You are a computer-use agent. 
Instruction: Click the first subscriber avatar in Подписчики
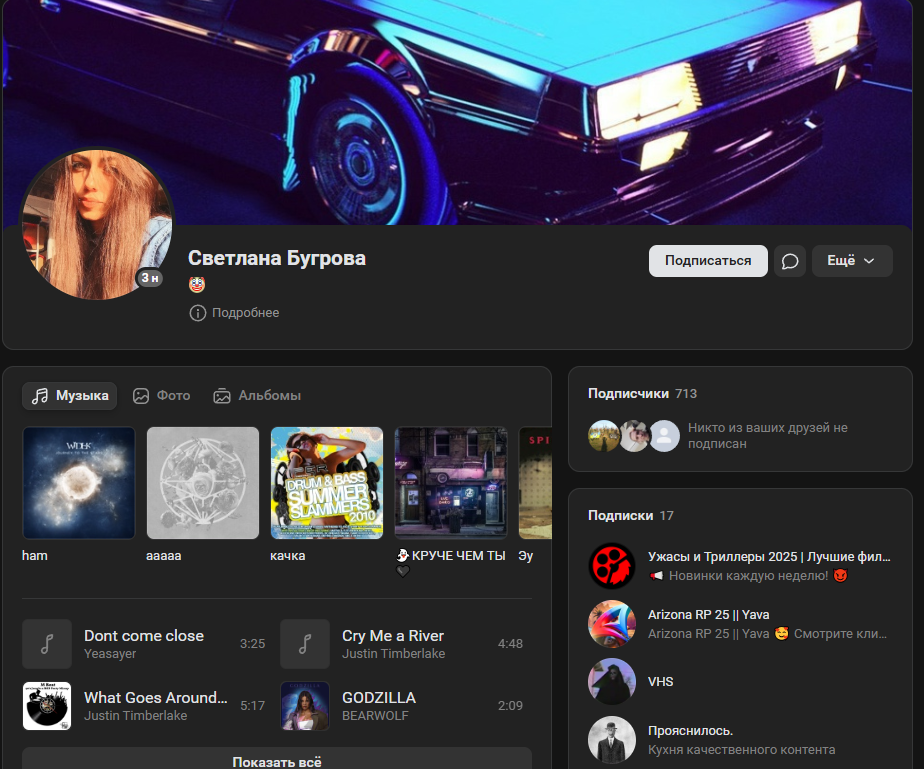point(603,436)
